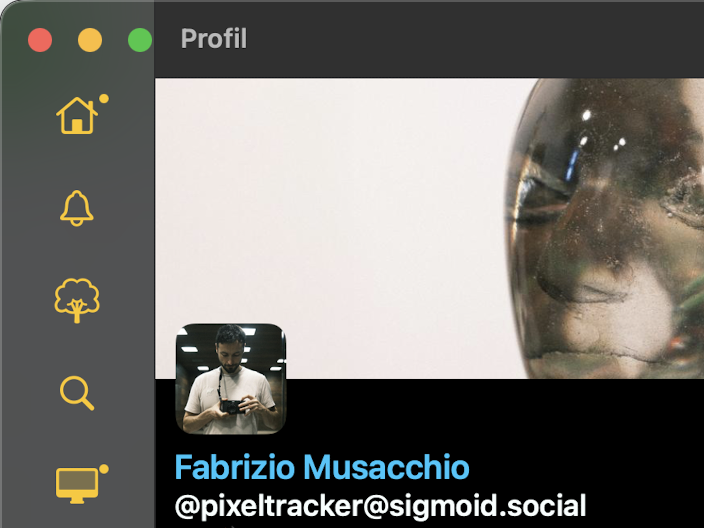This screenshot has height=528, width=704.
Task: Click the unread dot on monitor icon
Action: click(104, 469)
